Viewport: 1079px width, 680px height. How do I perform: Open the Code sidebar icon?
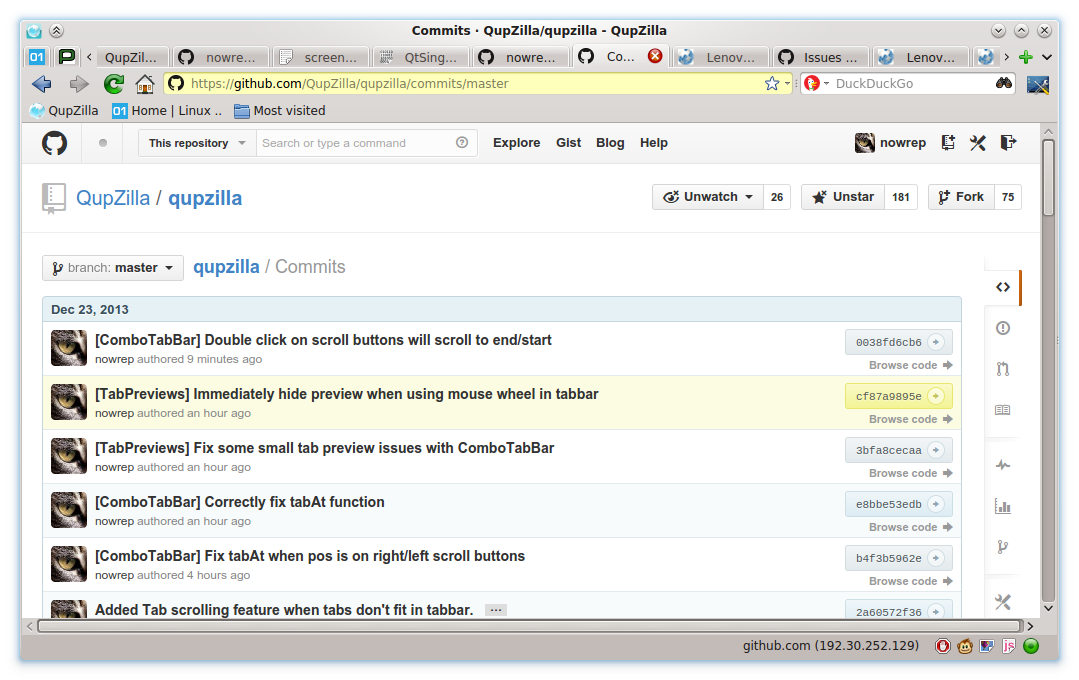tap(1003, 287)
